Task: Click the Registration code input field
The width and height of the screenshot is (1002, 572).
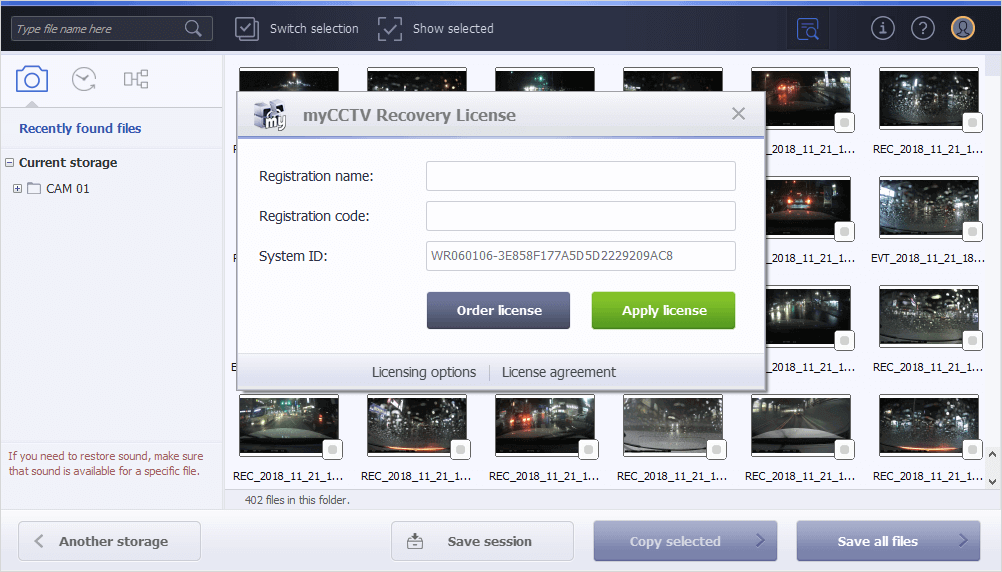Action: (x=581, y=216)
